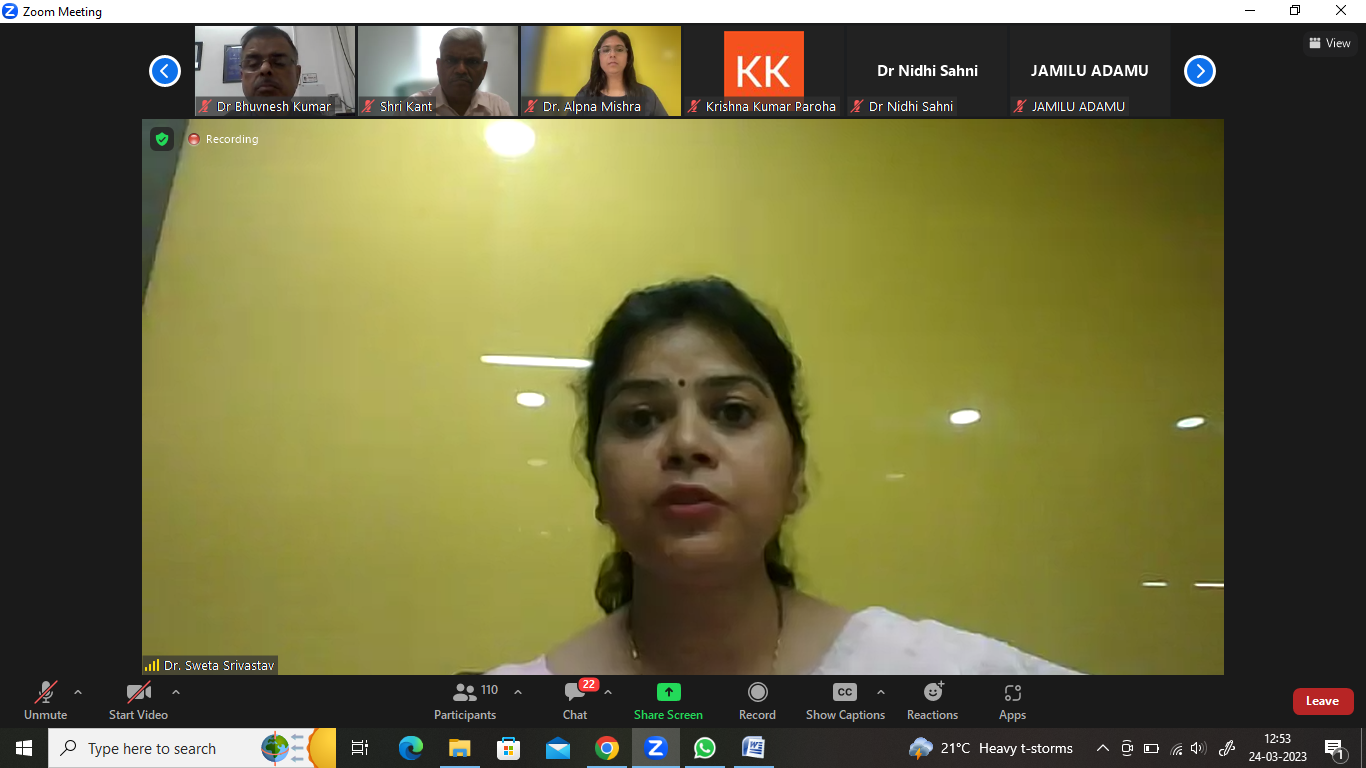Expand audio options arrow beside Unmute
The width and height of the screenshot is (1366, 768).
[x=78, y=692]
